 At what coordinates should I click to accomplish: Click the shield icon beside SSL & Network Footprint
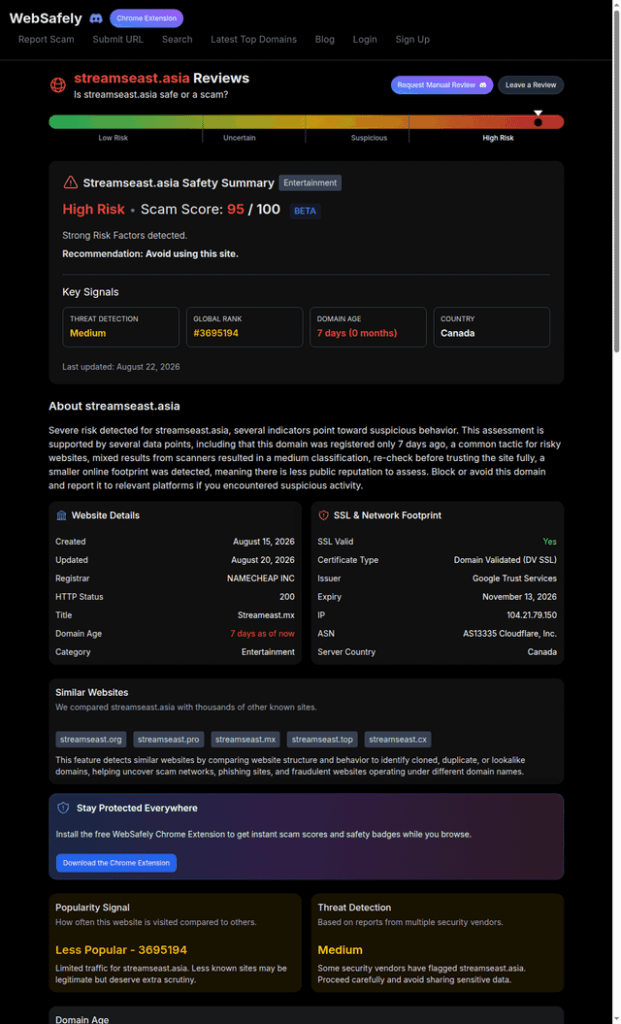pos(323,515)
